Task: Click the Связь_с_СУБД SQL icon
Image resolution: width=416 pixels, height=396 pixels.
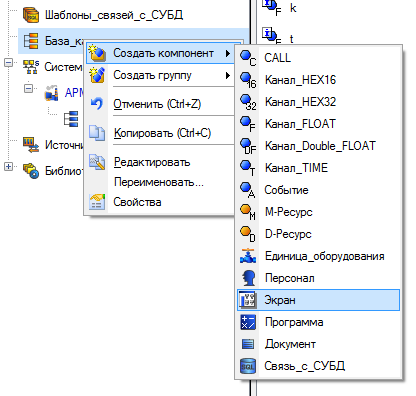Action: coord(248,366)
